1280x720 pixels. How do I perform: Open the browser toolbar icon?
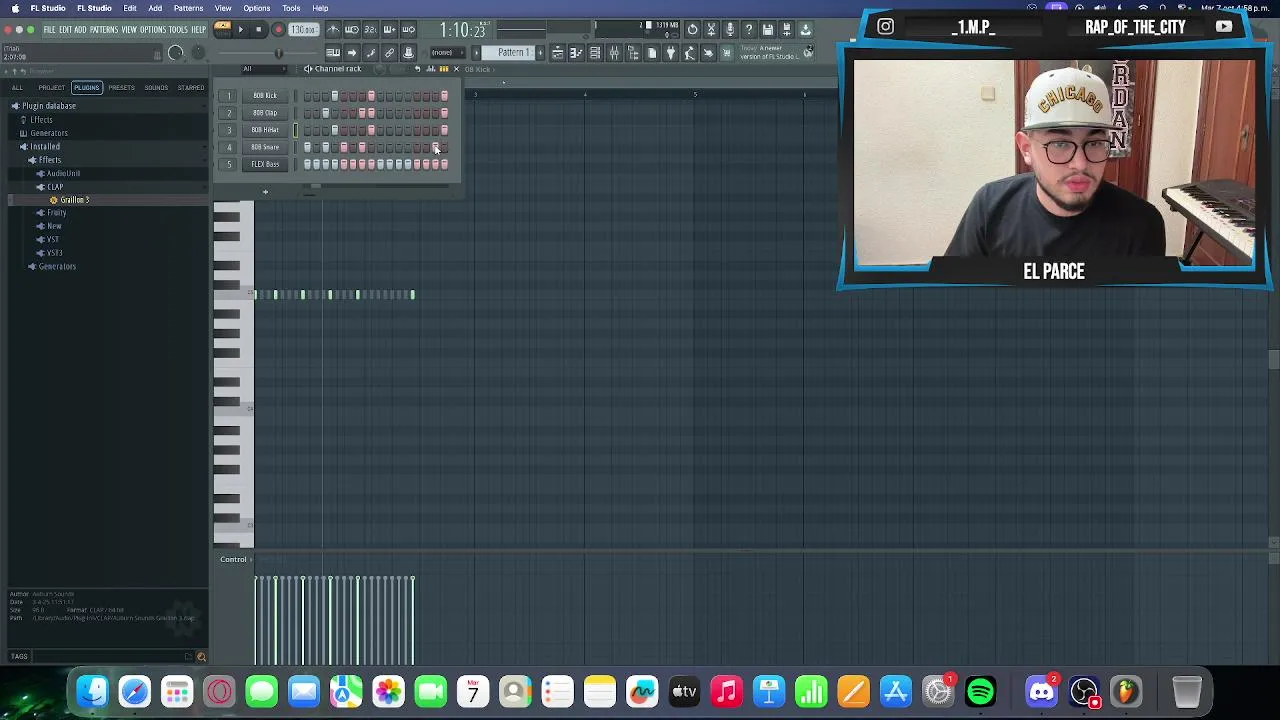(633, 53)
